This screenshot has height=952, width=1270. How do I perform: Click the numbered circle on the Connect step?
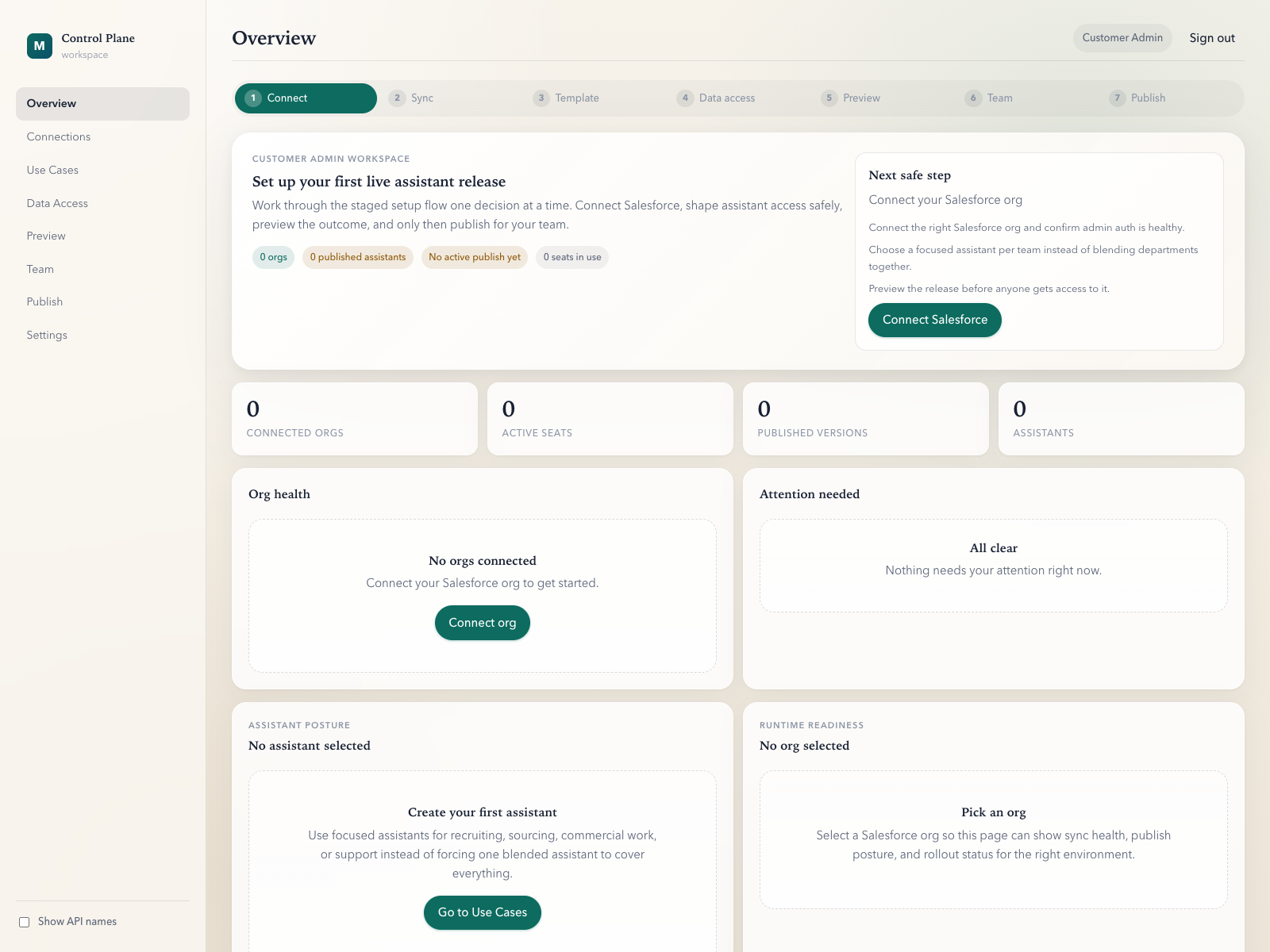(253, 98)
